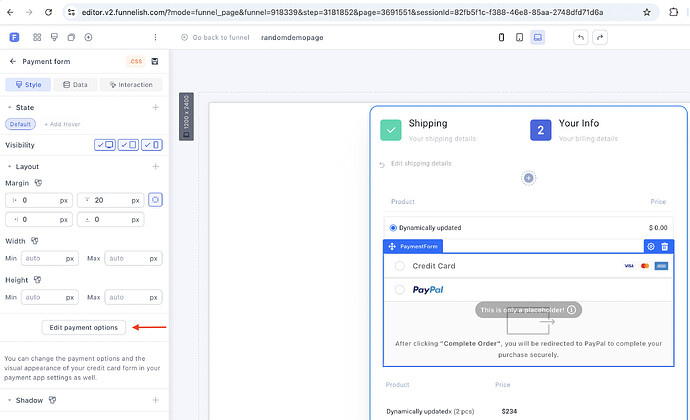Click the Edit payment options button
Screen dimensions: 690x420
pos(84,327)
